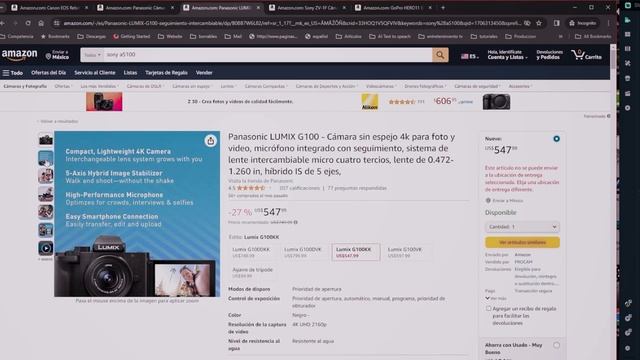
Task: Click the share icon on product image
Action: coord(210,141)
